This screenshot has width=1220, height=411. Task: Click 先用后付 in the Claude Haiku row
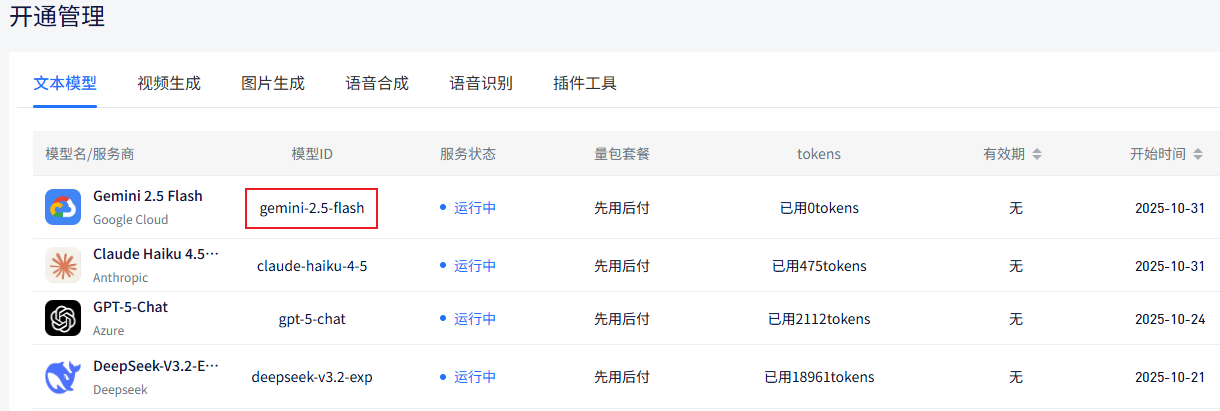click(622, 266)
